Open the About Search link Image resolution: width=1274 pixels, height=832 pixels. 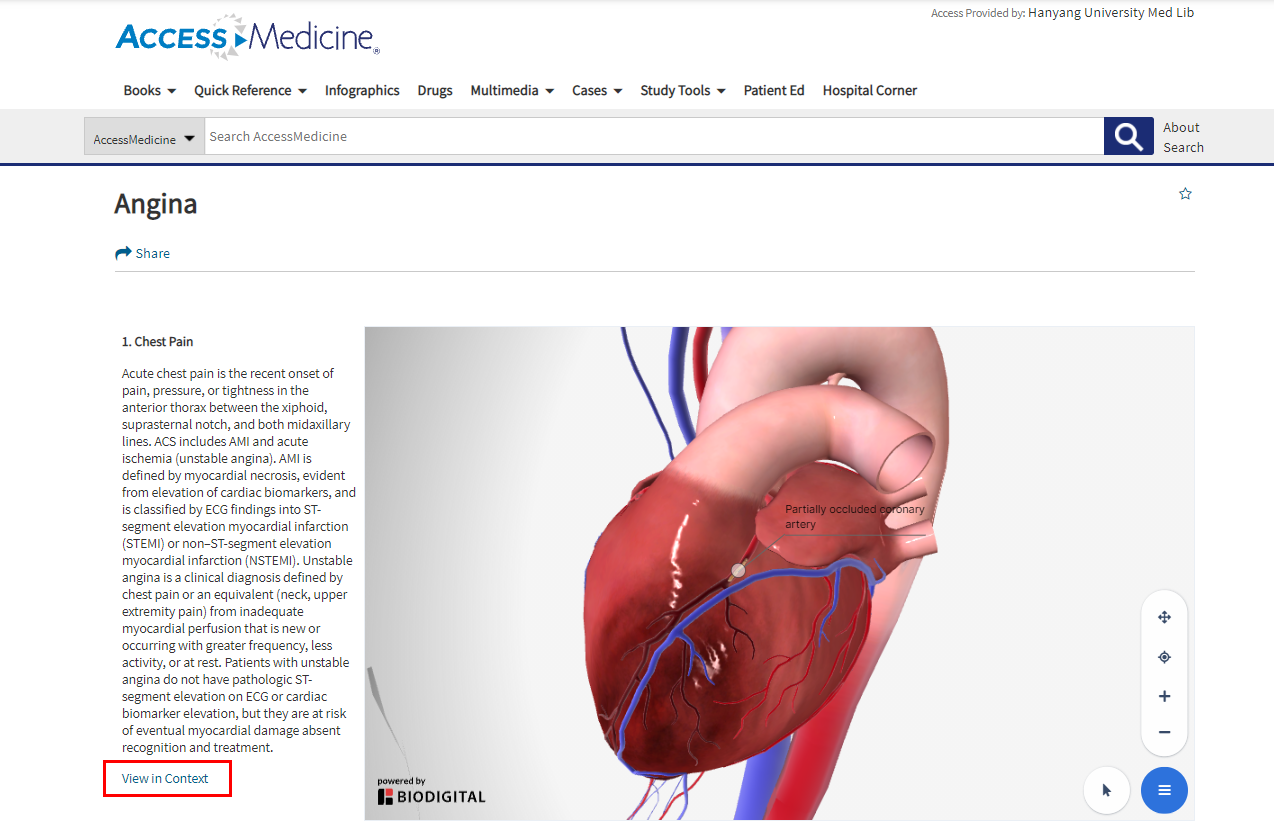coord(1183,137)
